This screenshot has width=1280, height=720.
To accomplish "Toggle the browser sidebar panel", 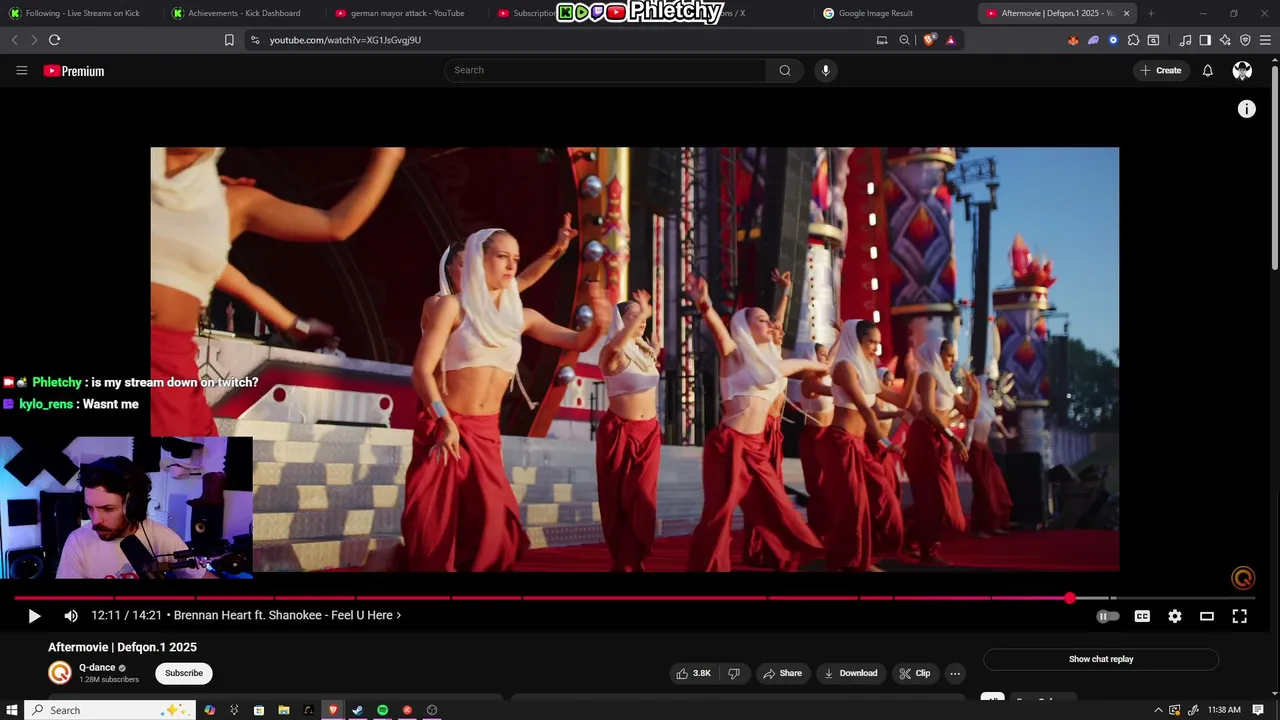I will pyautogui.click(x=1205, y=40).
